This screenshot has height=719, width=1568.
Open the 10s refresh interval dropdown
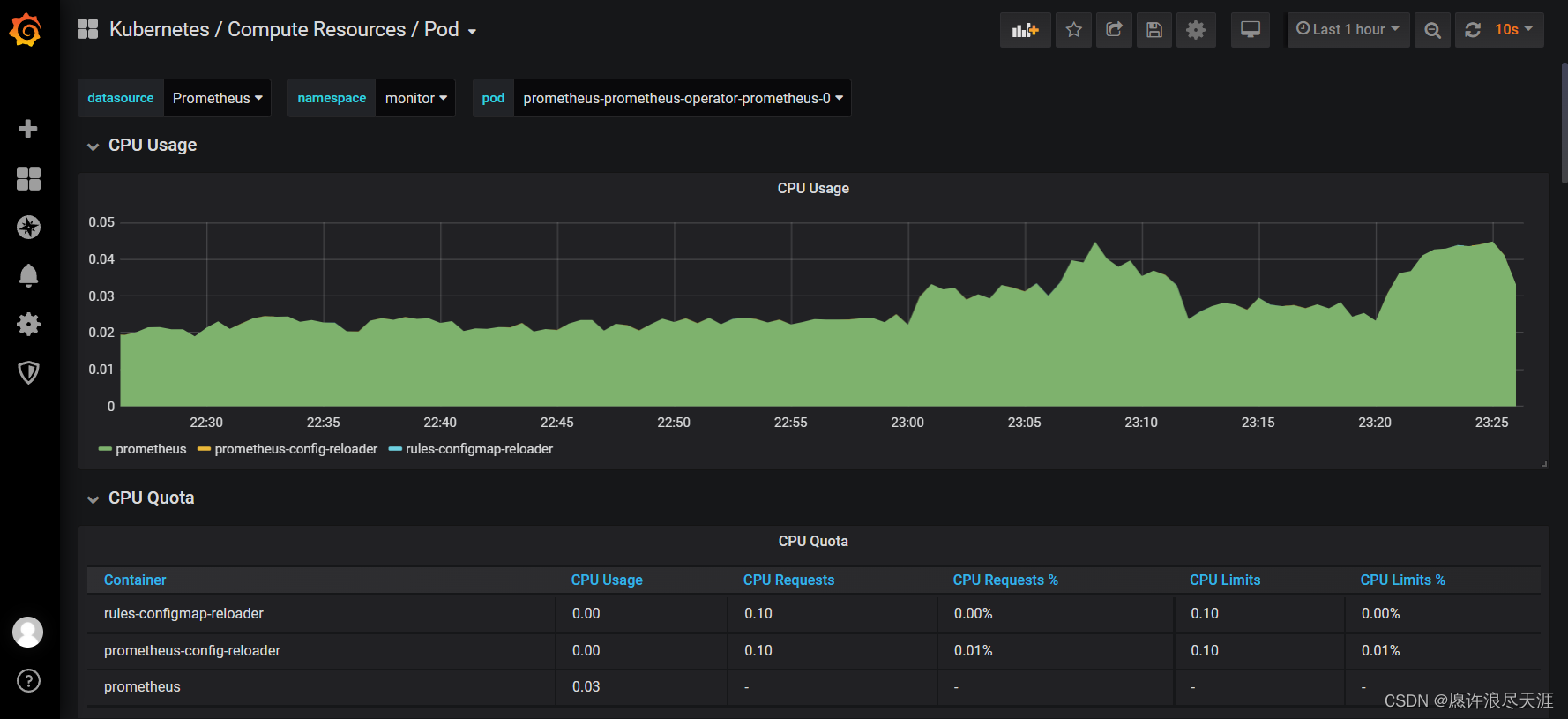coord(1515,30)
